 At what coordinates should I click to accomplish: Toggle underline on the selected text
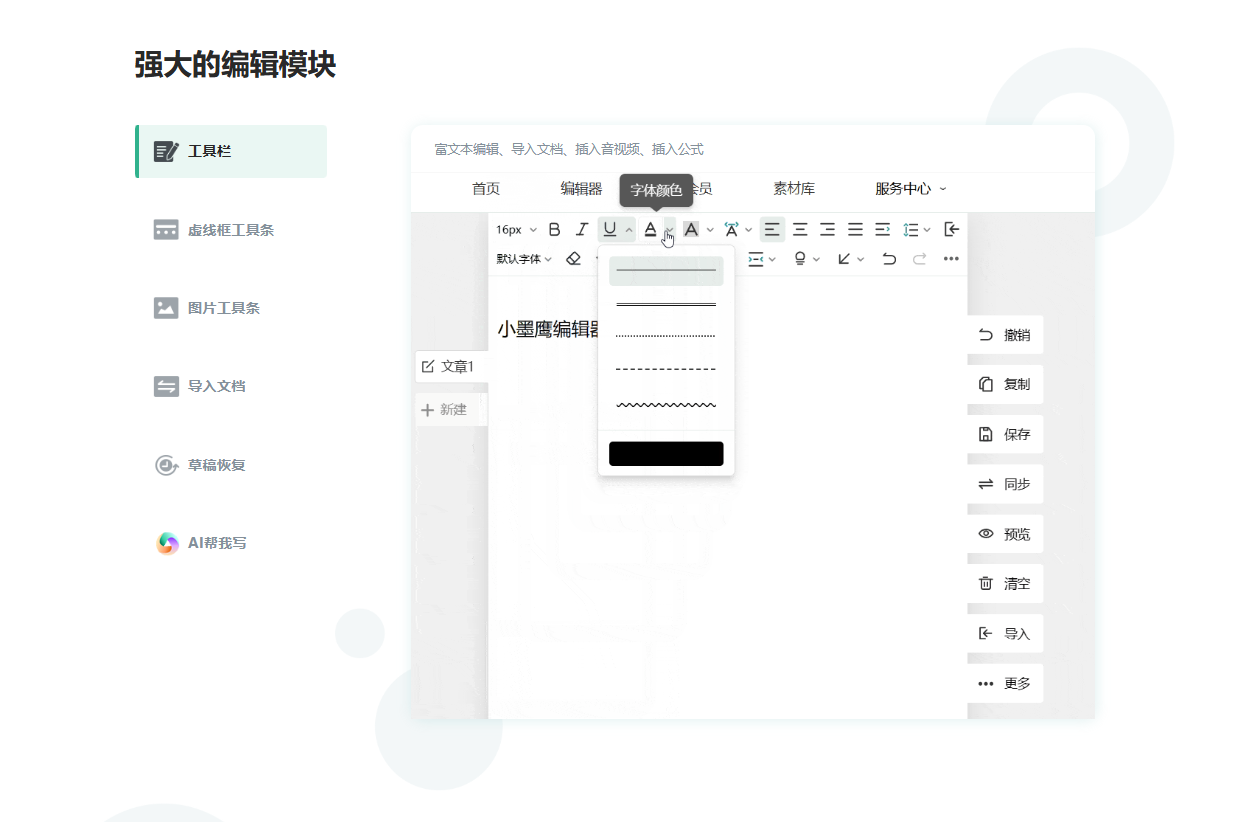pos(609,230)
